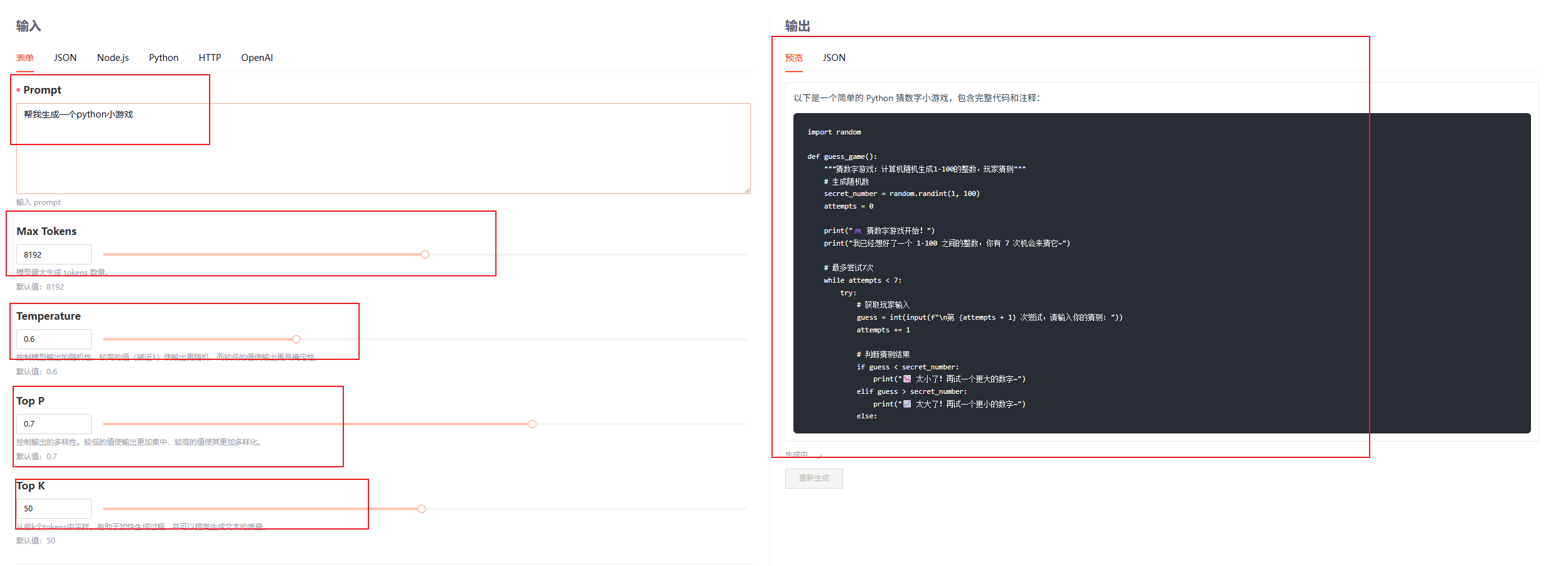The width and height of the screenshot is (1568, 566).
Task: Open the Node.js input tab
Action: click(113, 58)
